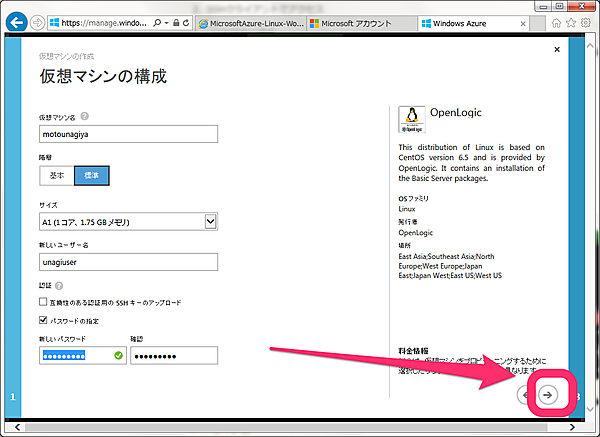Image resolution: width=600 pixels, height=437 pixels.
Task: Edit the virtual machine name motounagiya
Action: click(129, 134)
